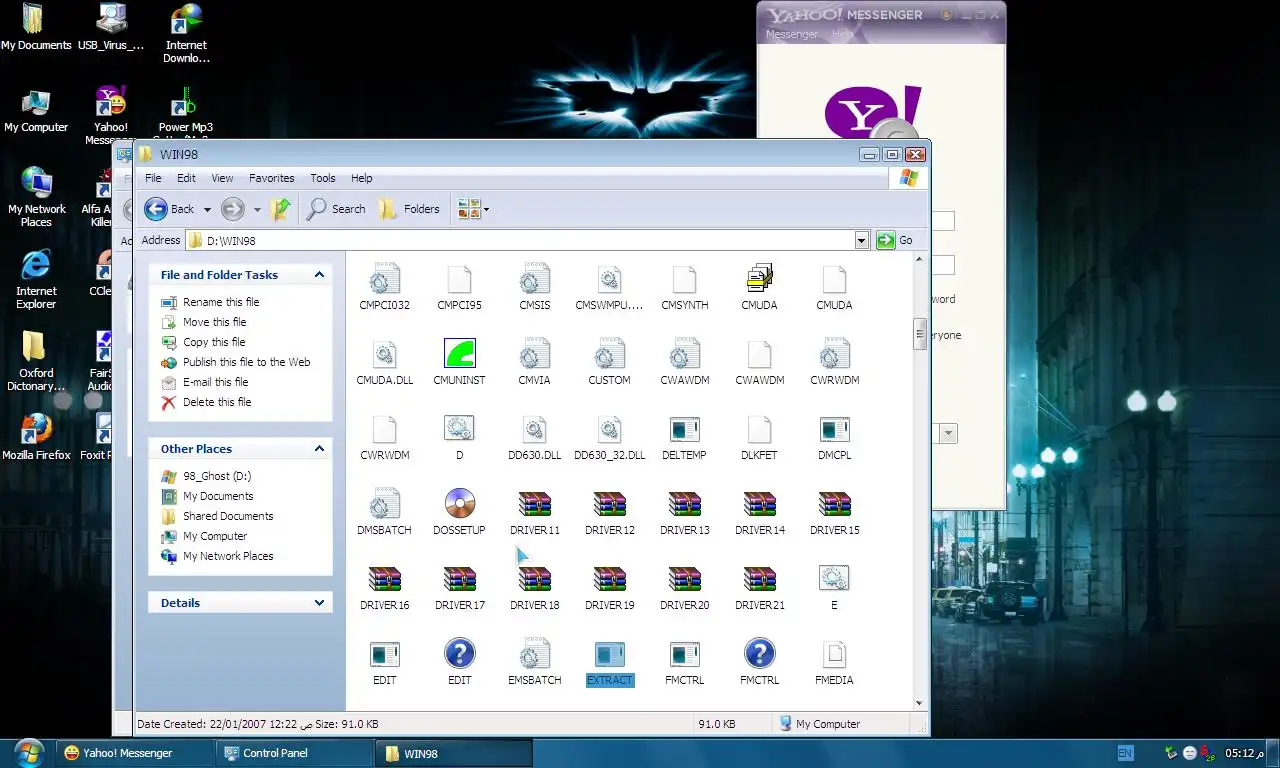Open the Windows Start orb
Viewport: 1280px width, 768px height.
coord(28,752)
